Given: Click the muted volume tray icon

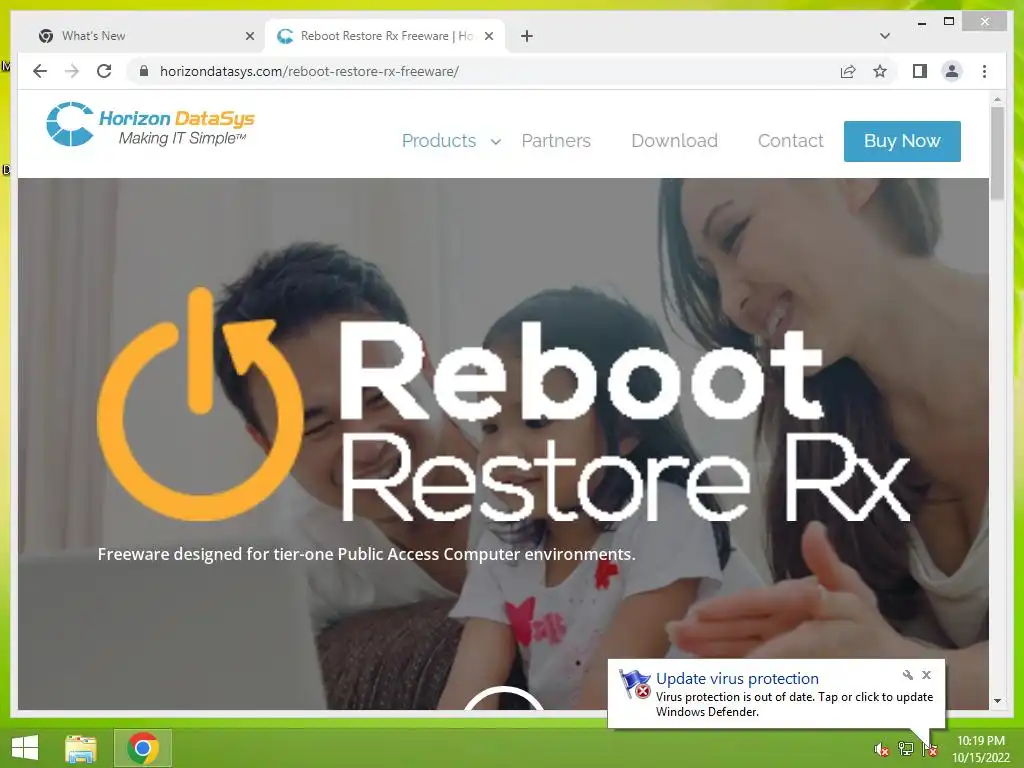Looking at the screenshot, I should click(x=881, y=750).
